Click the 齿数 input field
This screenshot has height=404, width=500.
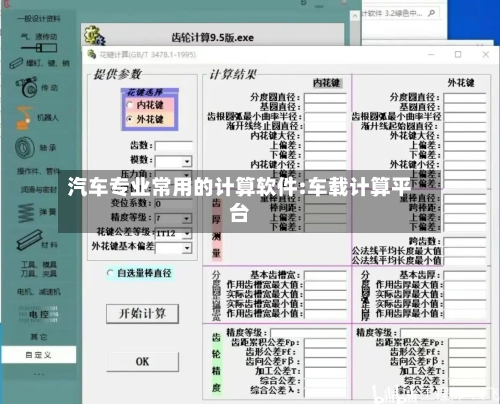coord(174,146)
